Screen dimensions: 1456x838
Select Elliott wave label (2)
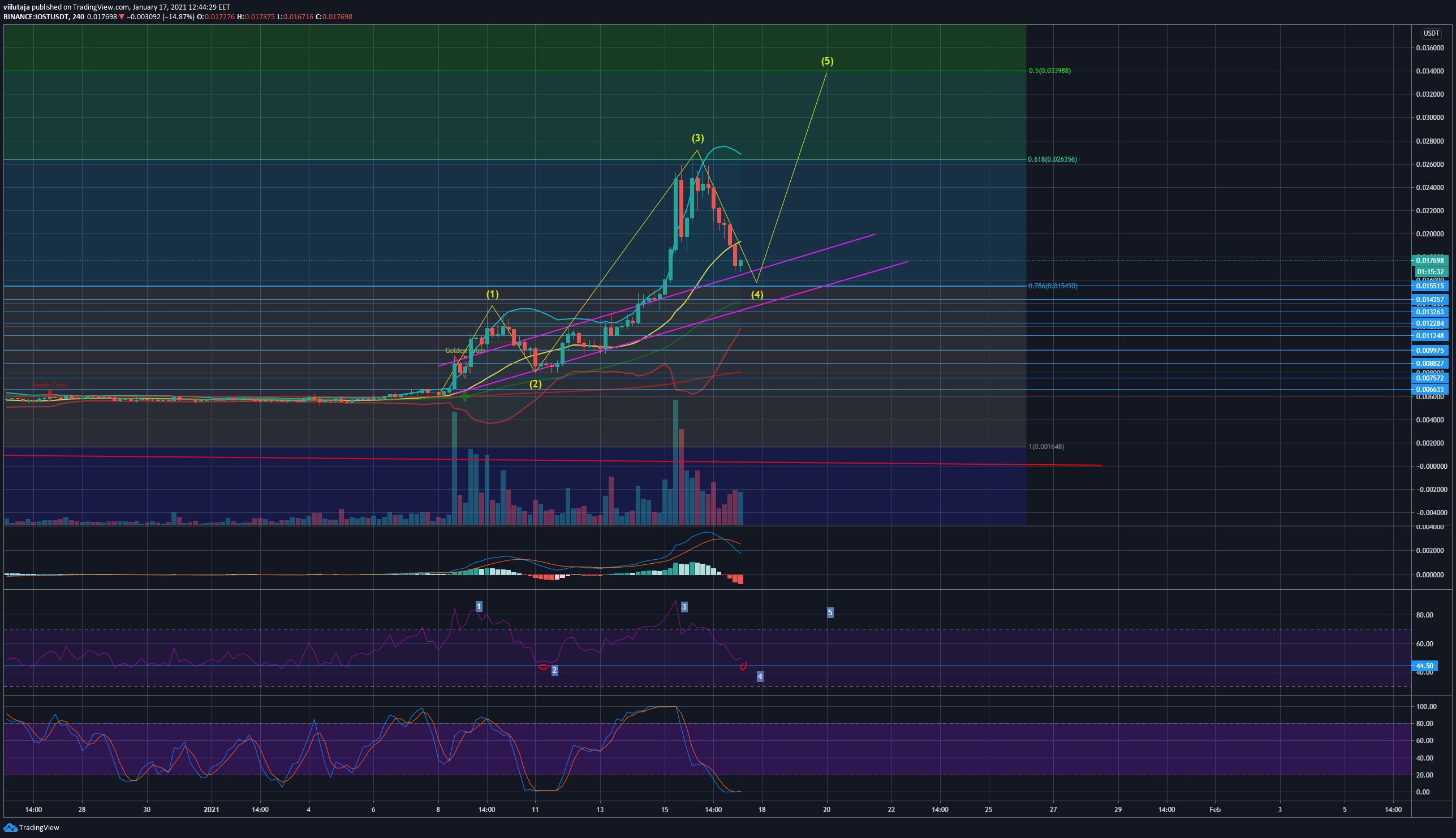point(536,384)
